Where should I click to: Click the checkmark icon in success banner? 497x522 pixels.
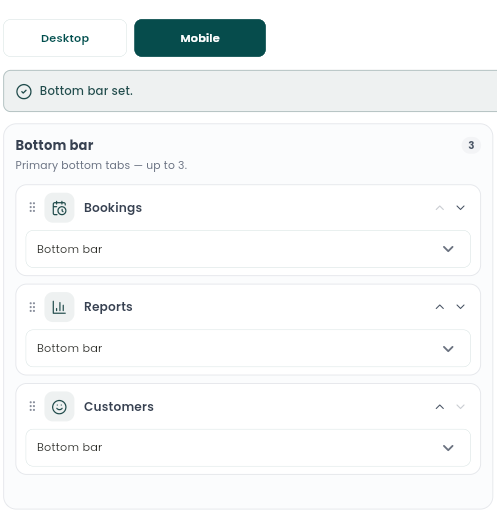24,91
